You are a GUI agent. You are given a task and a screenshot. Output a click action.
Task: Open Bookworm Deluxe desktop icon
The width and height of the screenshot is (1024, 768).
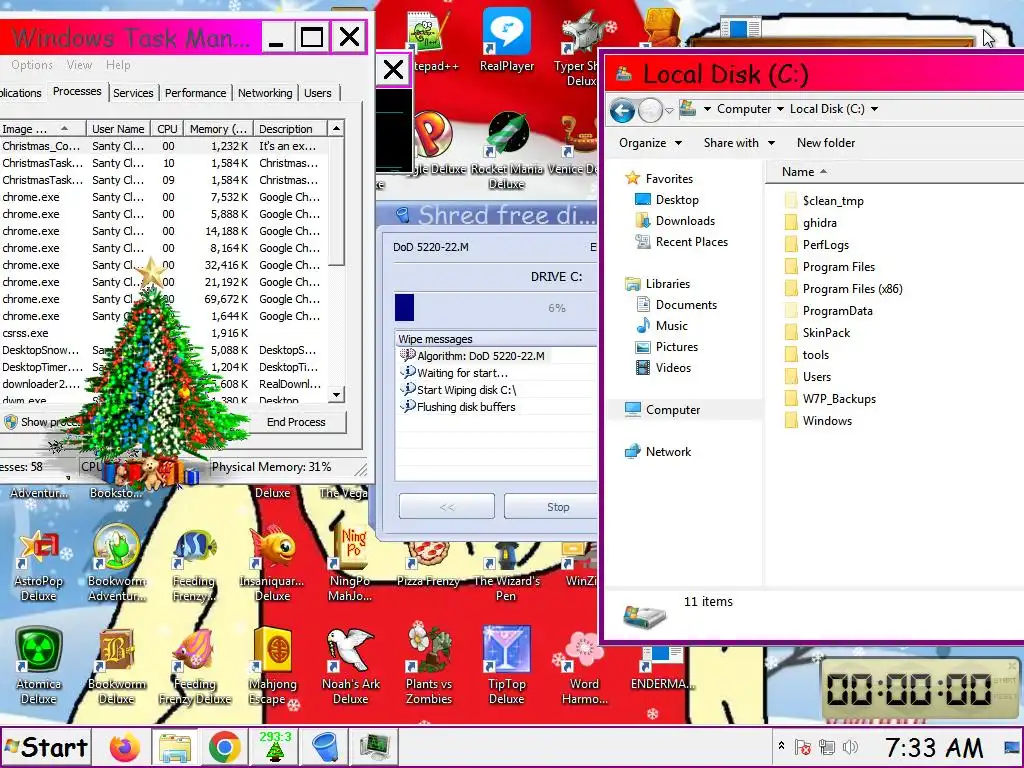point(117,666)
